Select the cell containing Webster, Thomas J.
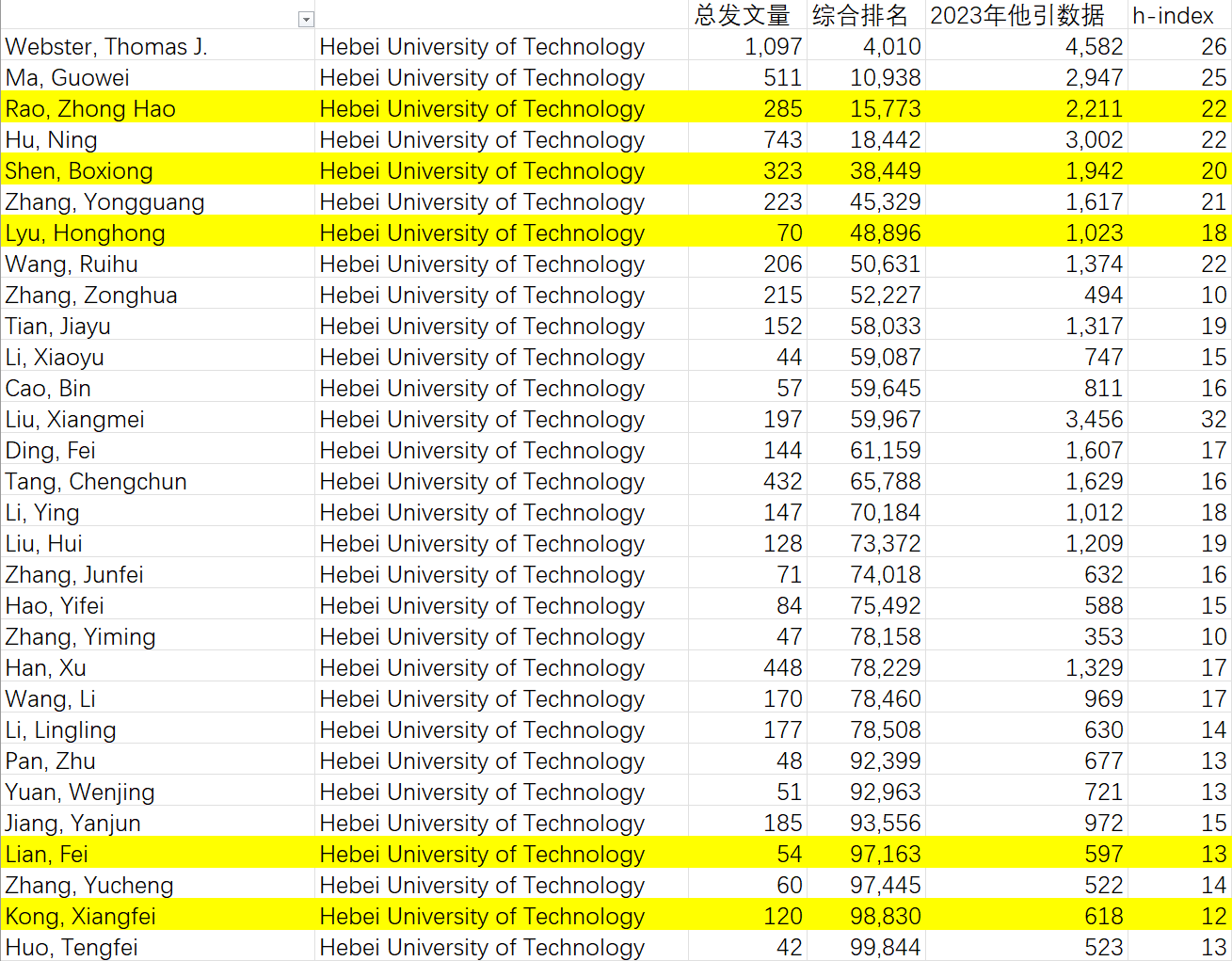 [x=106, y=47]
